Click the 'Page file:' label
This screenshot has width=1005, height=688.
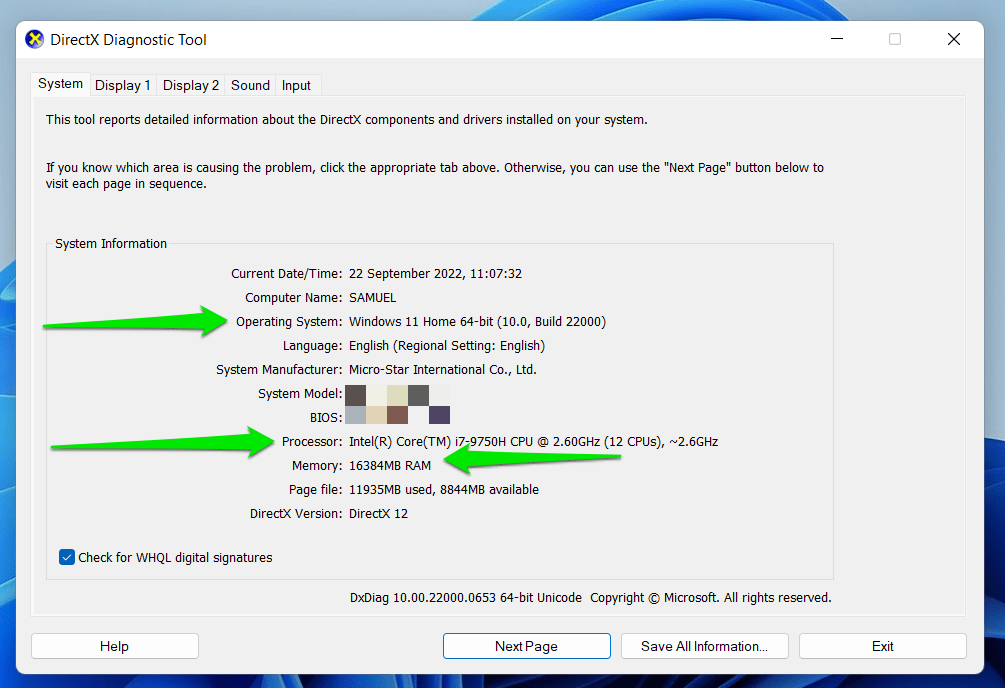click(315, 490)
